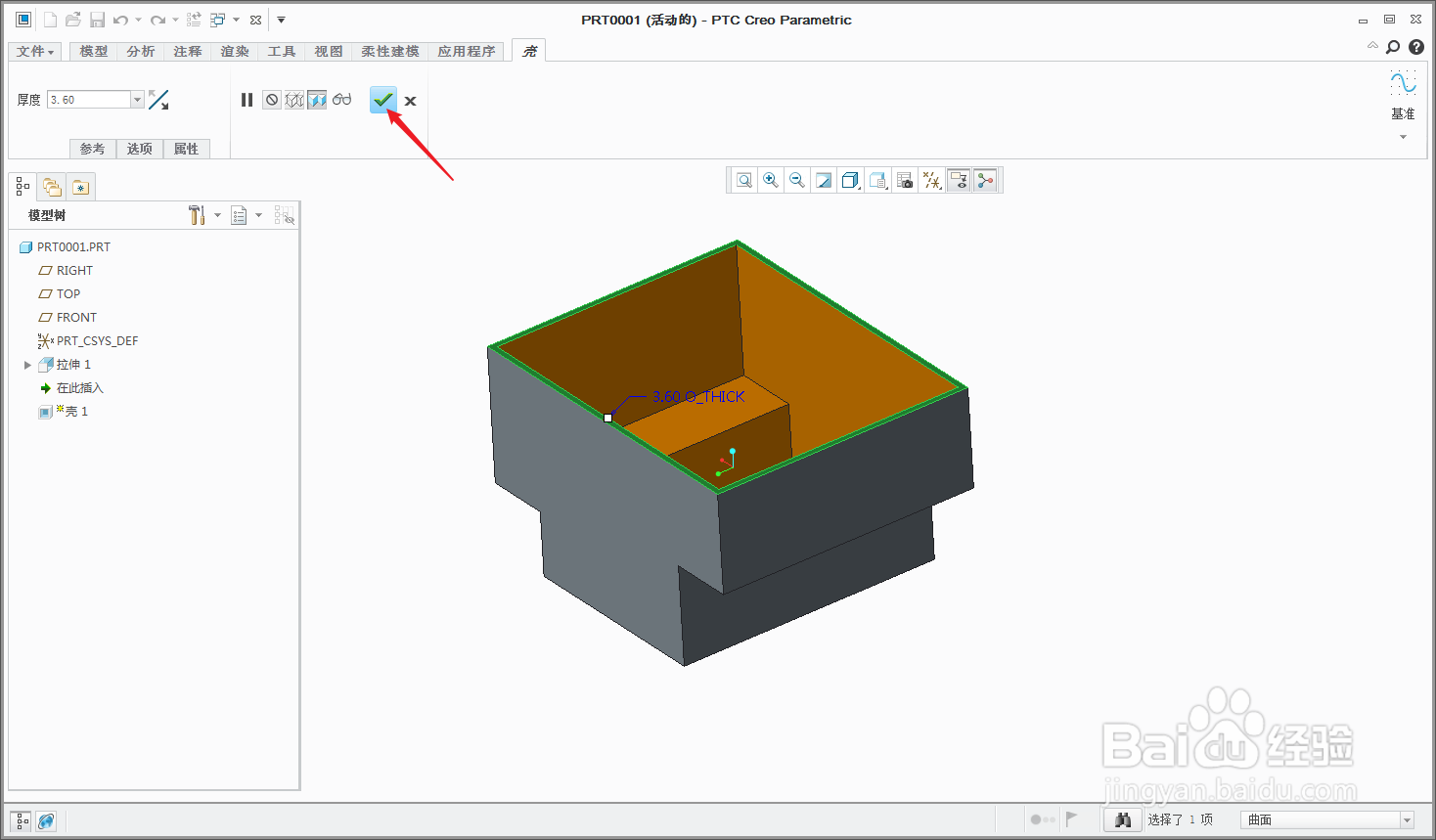Image resolution: width=1436 pixels, height=840 pixels.
Task: Zoom out on the graphics view
Action: click(797, 180)
